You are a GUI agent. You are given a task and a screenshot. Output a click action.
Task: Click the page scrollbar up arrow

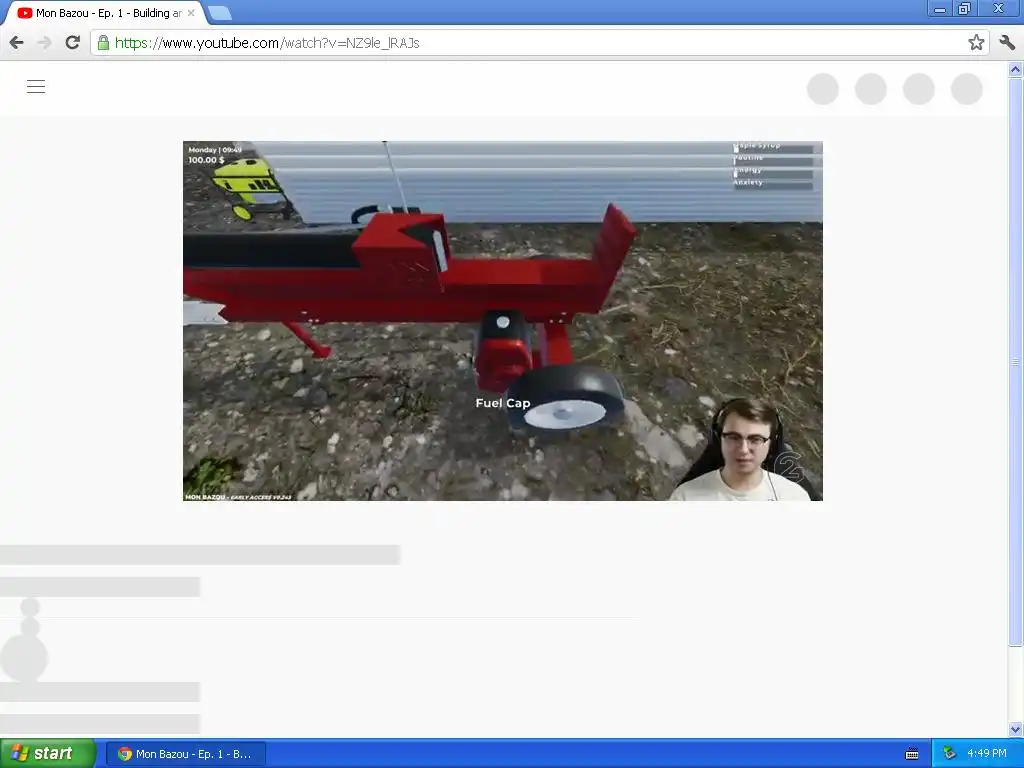1016,69
